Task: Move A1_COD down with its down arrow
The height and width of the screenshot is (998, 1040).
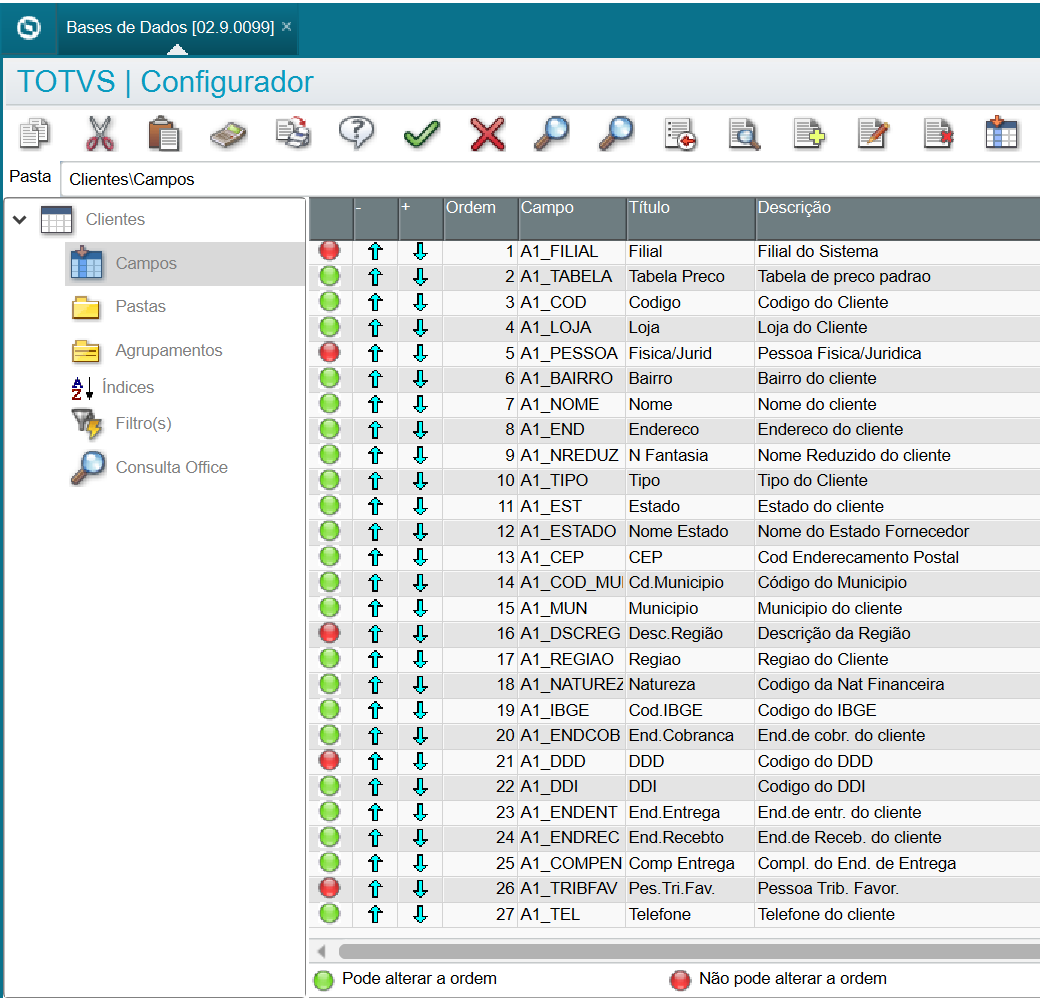Action: pyautogui.click(x=420, y=302)
